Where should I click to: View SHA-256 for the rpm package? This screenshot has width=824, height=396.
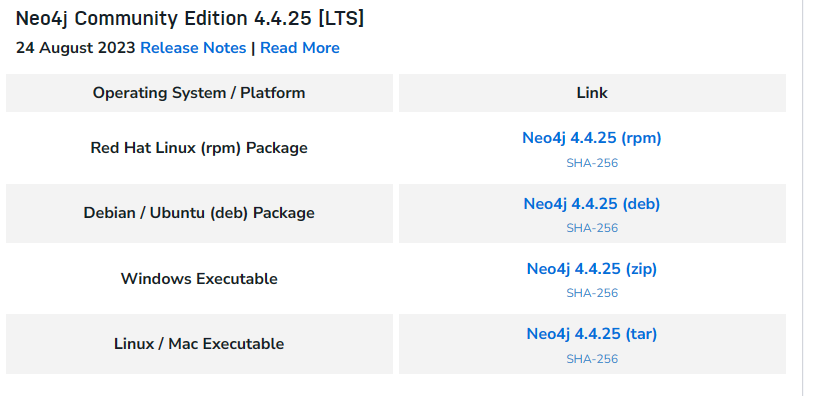pyautogui.click(x=592, y=163)
